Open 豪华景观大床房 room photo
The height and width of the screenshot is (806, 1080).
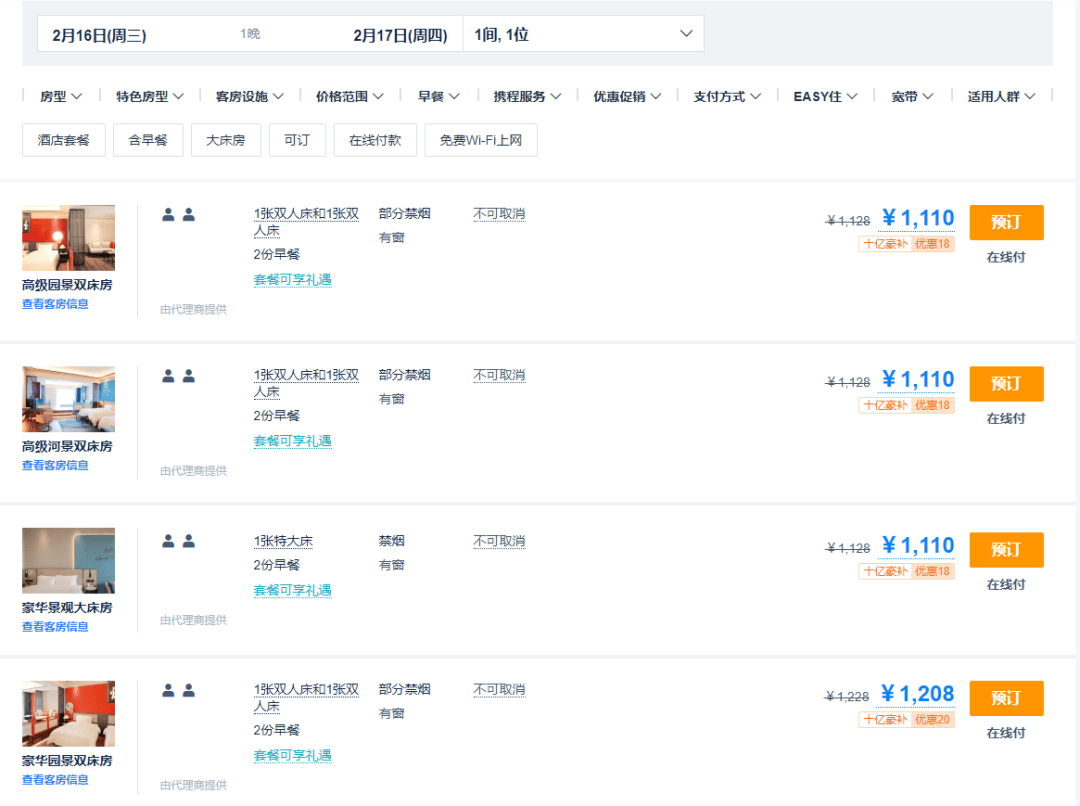click(68, 561)
